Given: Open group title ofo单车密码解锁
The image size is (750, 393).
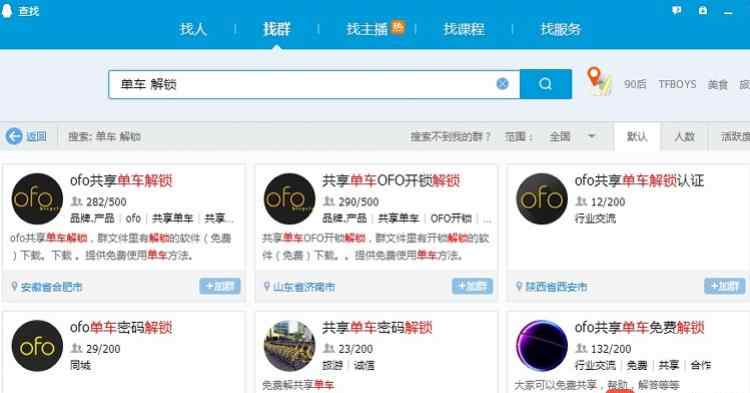Looking at the screenshot, I should [x=121, y=328].
